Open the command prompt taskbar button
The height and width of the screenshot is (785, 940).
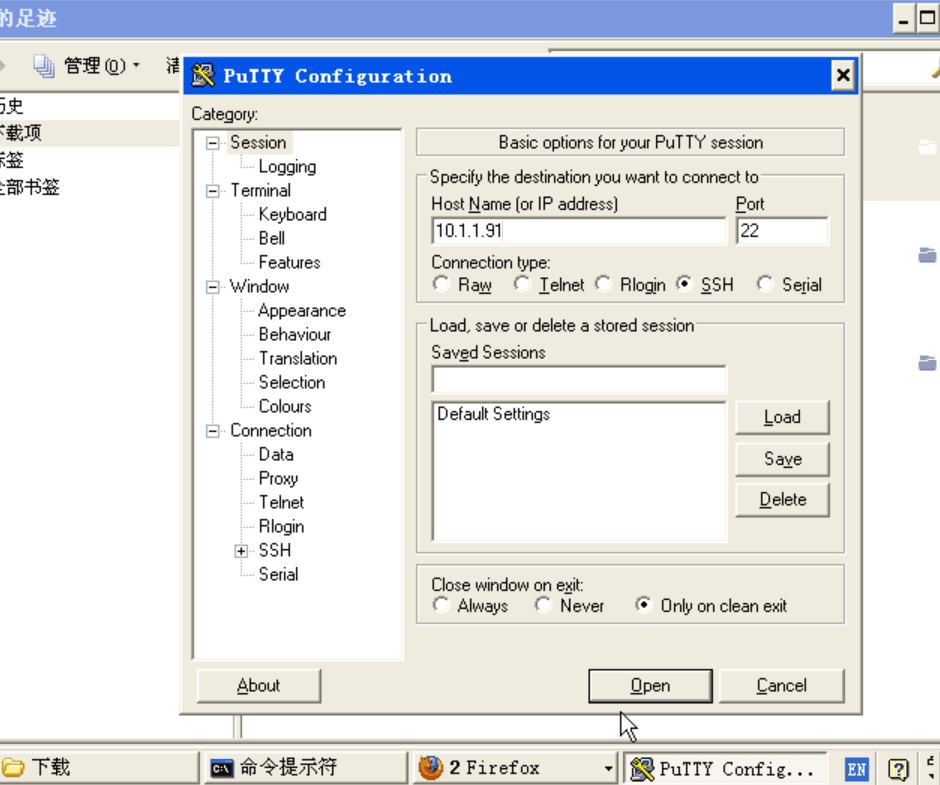click(305, 768)
